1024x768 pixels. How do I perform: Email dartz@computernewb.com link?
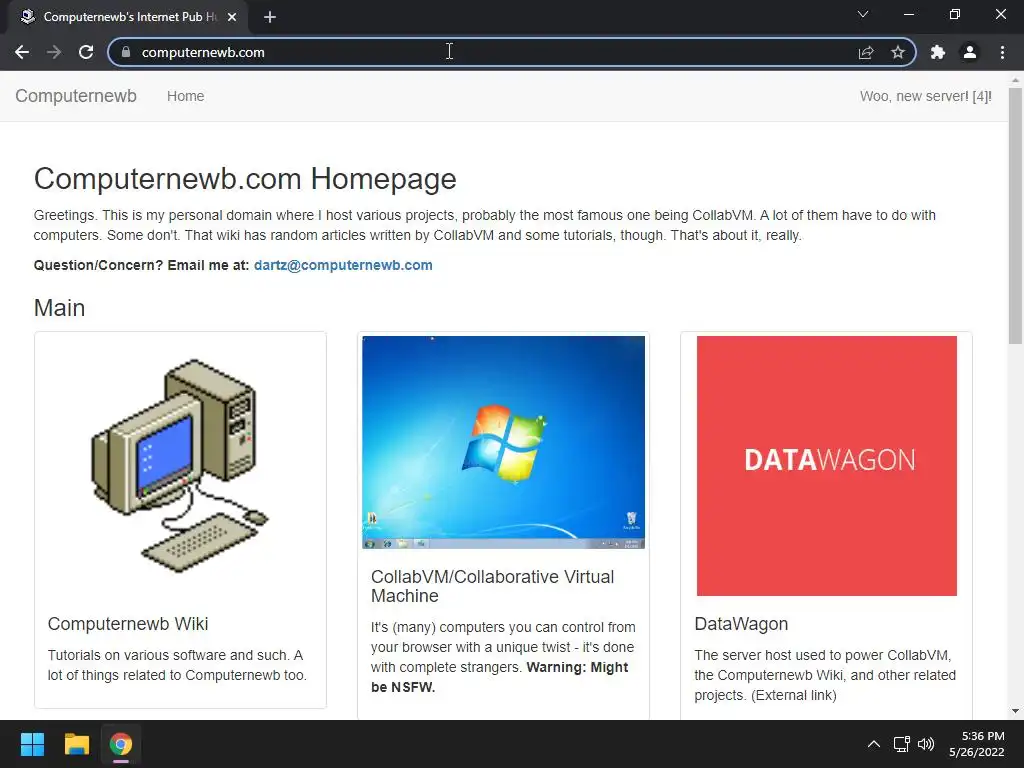click(x=343, y=265)
